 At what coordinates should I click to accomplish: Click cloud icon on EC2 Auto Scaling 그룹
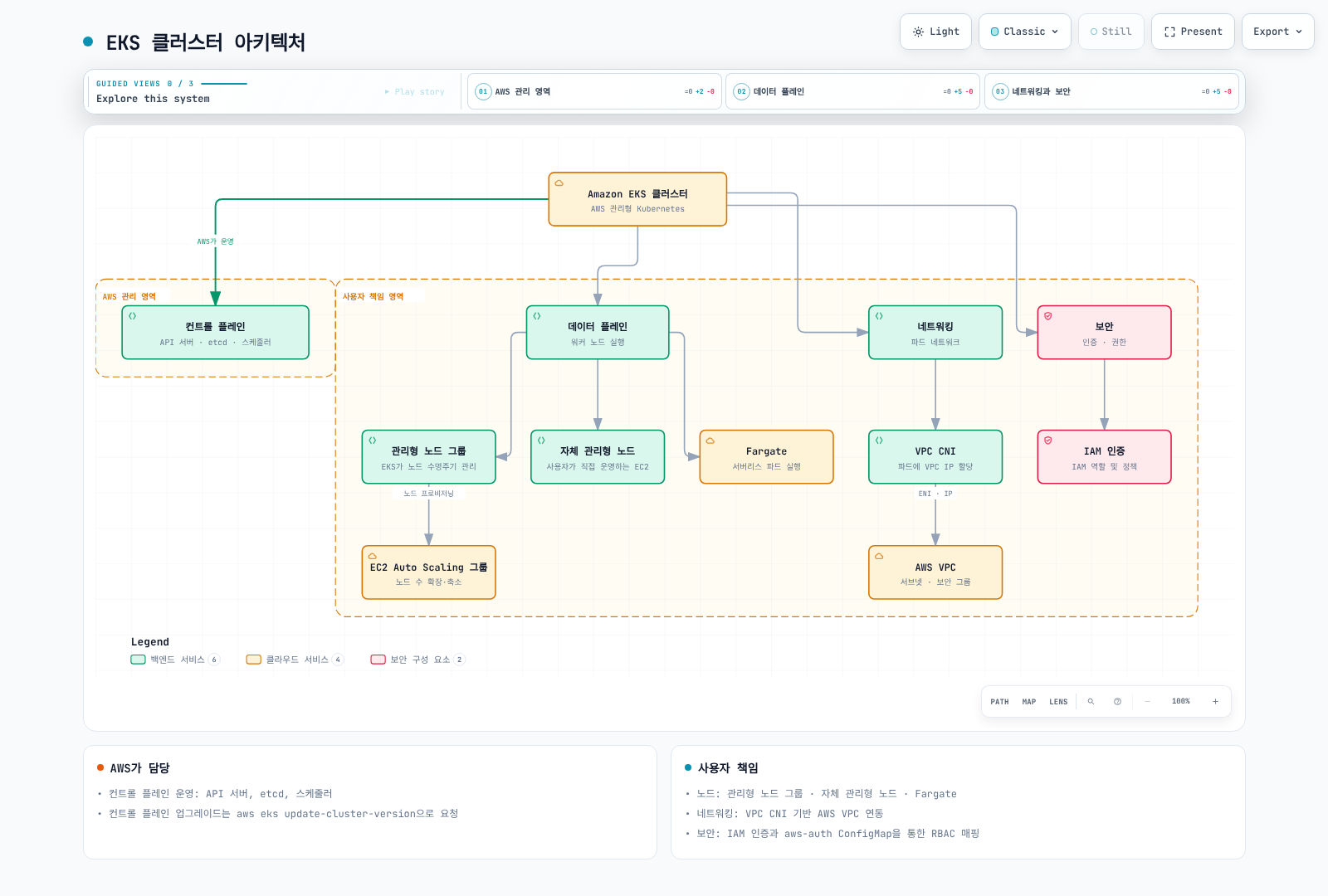pos(373,556)
